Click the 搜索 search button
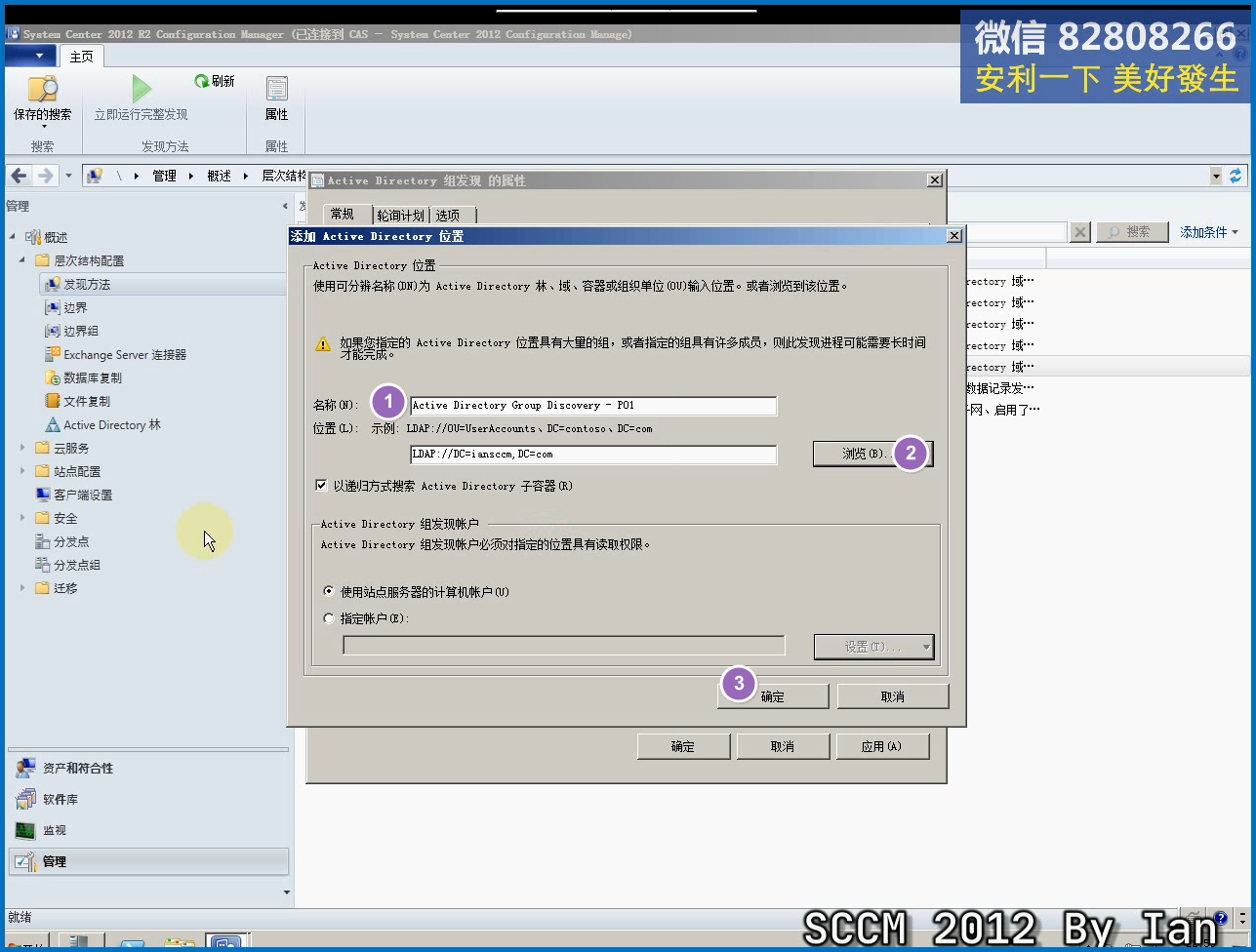This screenshot has height=952, width=1256. click(x=1132, y=232)
